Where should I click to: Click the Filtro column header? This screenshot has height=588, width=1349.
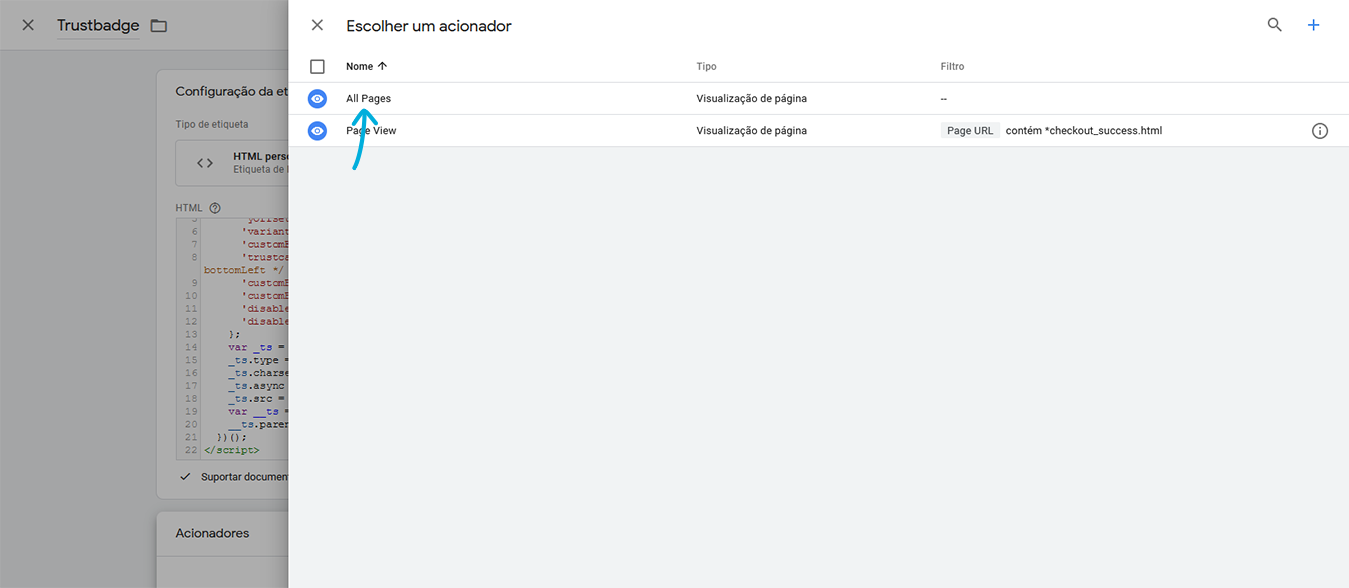pyautogui.click(x=952, y=67)
